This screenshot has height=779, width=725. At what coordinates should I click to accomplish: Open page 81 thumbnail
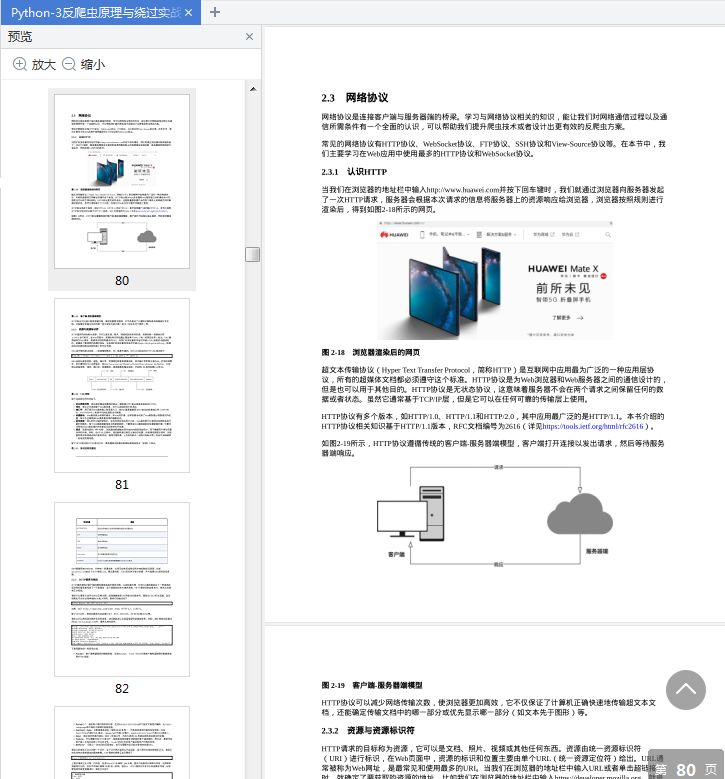[x=122, y=385]
